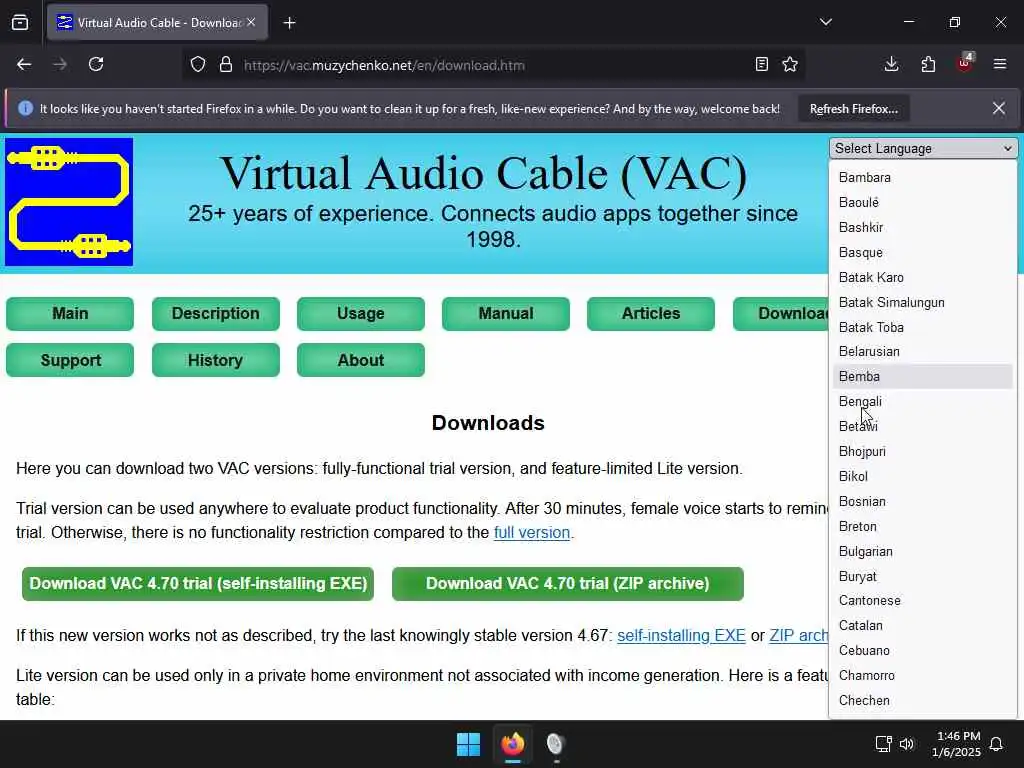Open the downloads panel icon
This screenshot has height=768, width=1024.
[x=891, y=64]
